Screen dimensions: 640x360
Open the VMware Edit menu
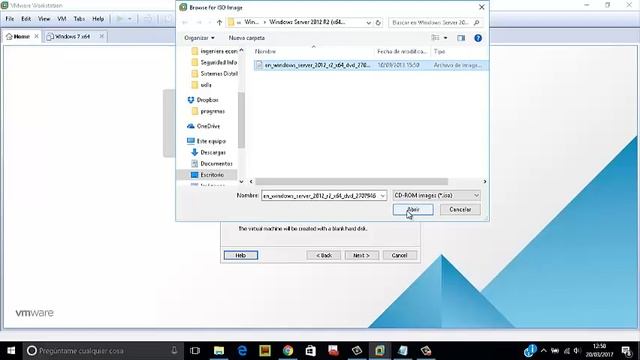(x=26, y=19)
